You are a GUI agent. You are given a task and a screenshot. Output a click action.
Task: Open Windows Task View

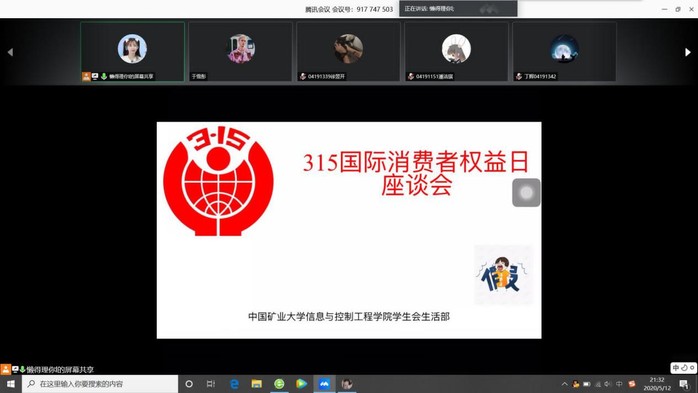pyautogui.click(x=211, y=384)
